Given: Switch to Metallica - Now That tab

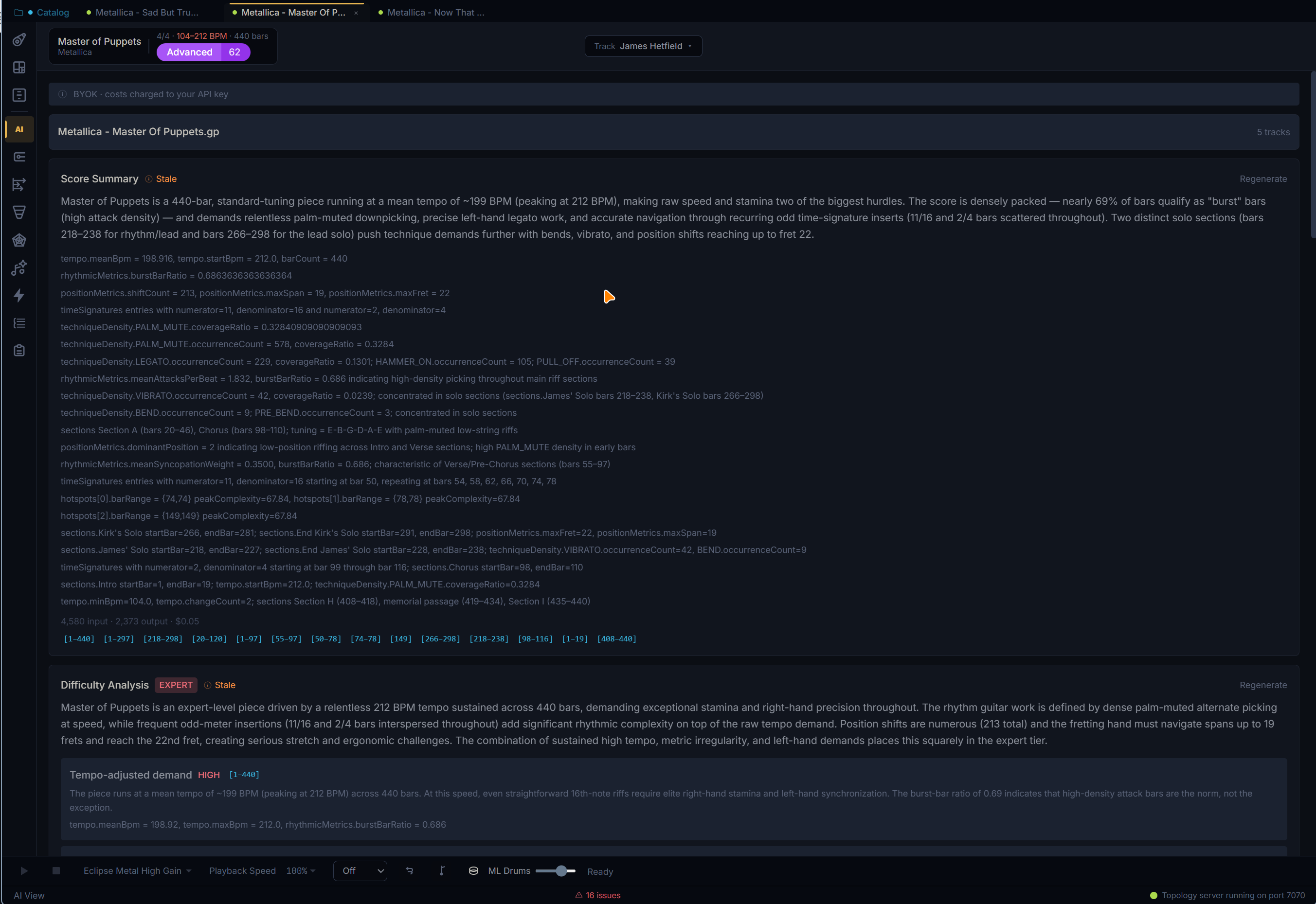Looking at the screenshot, I should click(x=432, y=13).
